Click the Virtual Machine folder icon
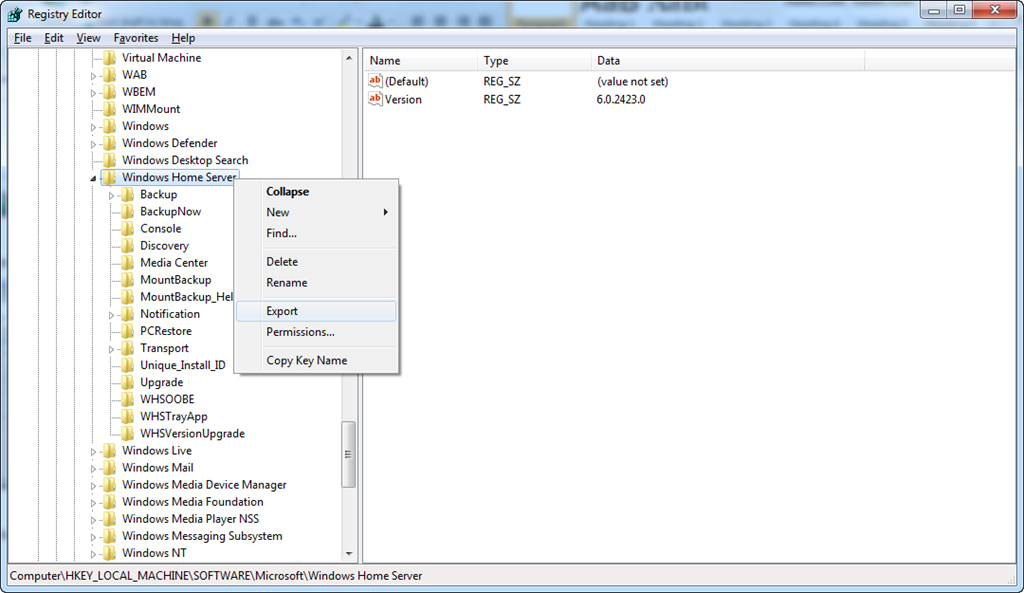 pyautogui.click(x=110, y=57)
